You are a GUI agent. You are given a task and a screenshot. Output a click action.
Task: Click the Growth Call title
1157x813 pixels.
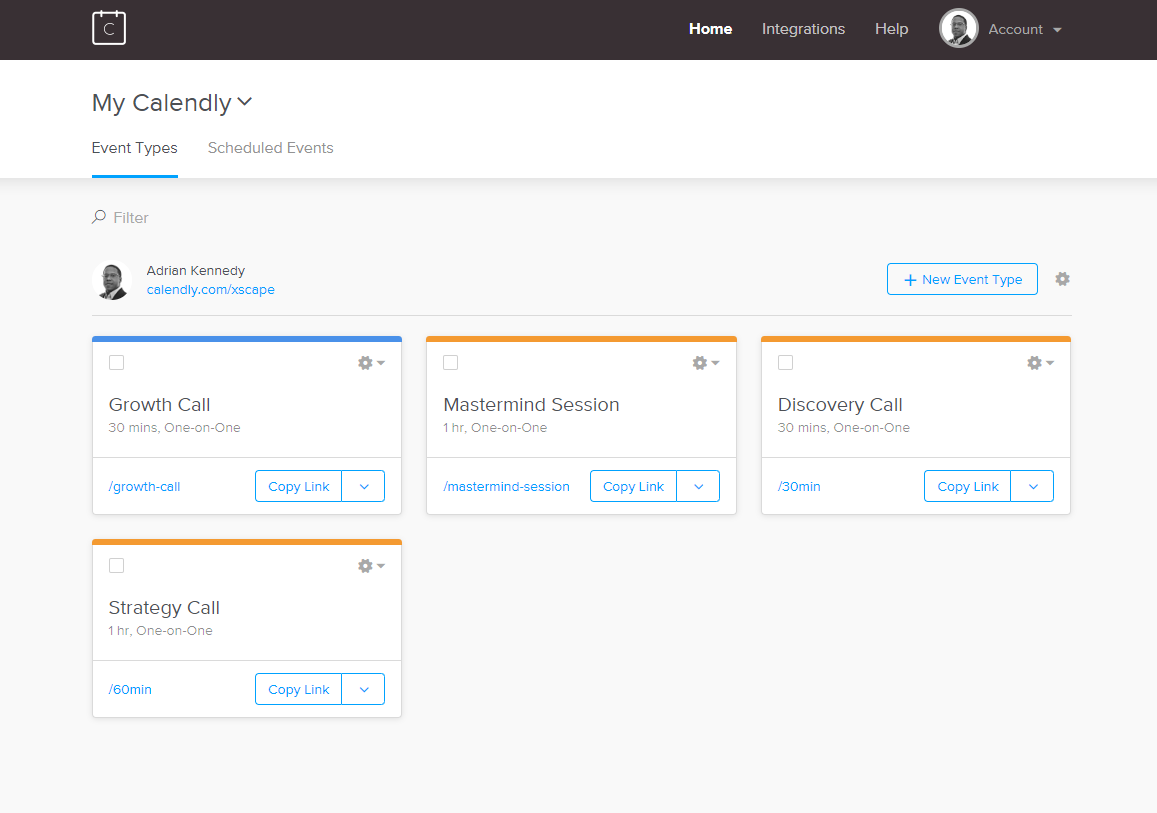[159, 404]
